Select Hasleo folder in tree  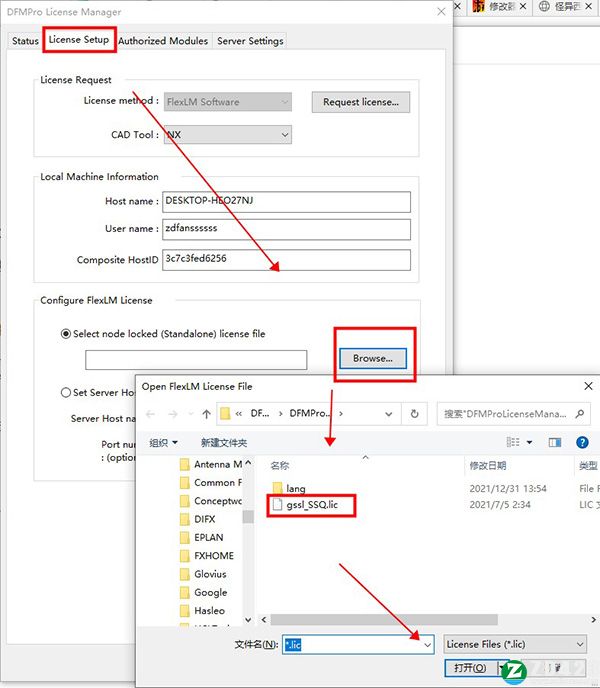pyautogui.click(x=203, y=611)
